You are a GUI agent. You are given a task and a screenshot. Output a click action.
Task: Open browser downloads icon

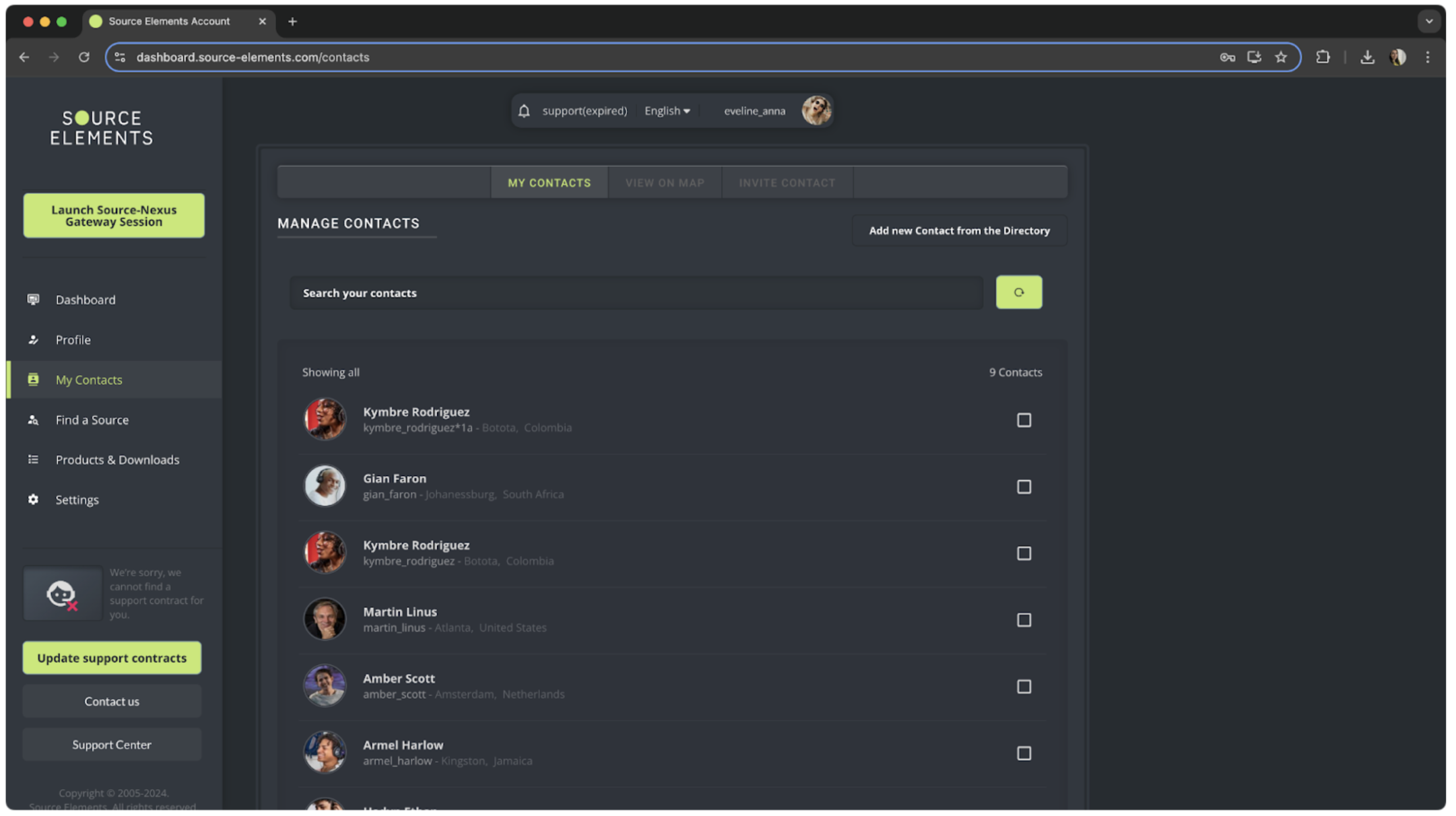tap(1366, 57)
